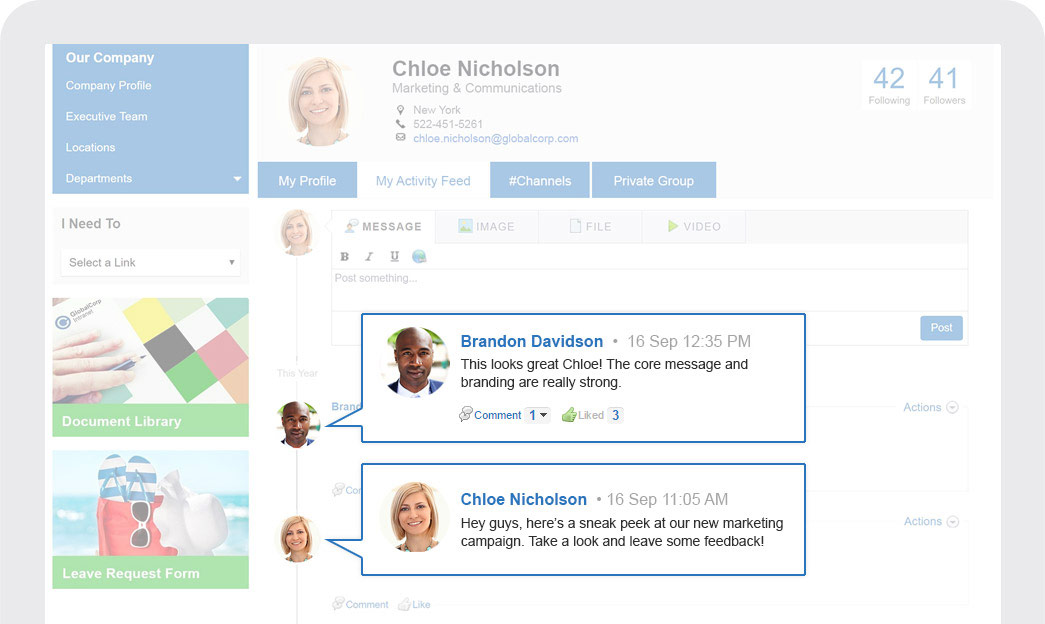Image resolution: width=1045 pixels, height=624 pixels.
Task: Click Chloe's large profile photo in header
Action: (x=319, y=101)
